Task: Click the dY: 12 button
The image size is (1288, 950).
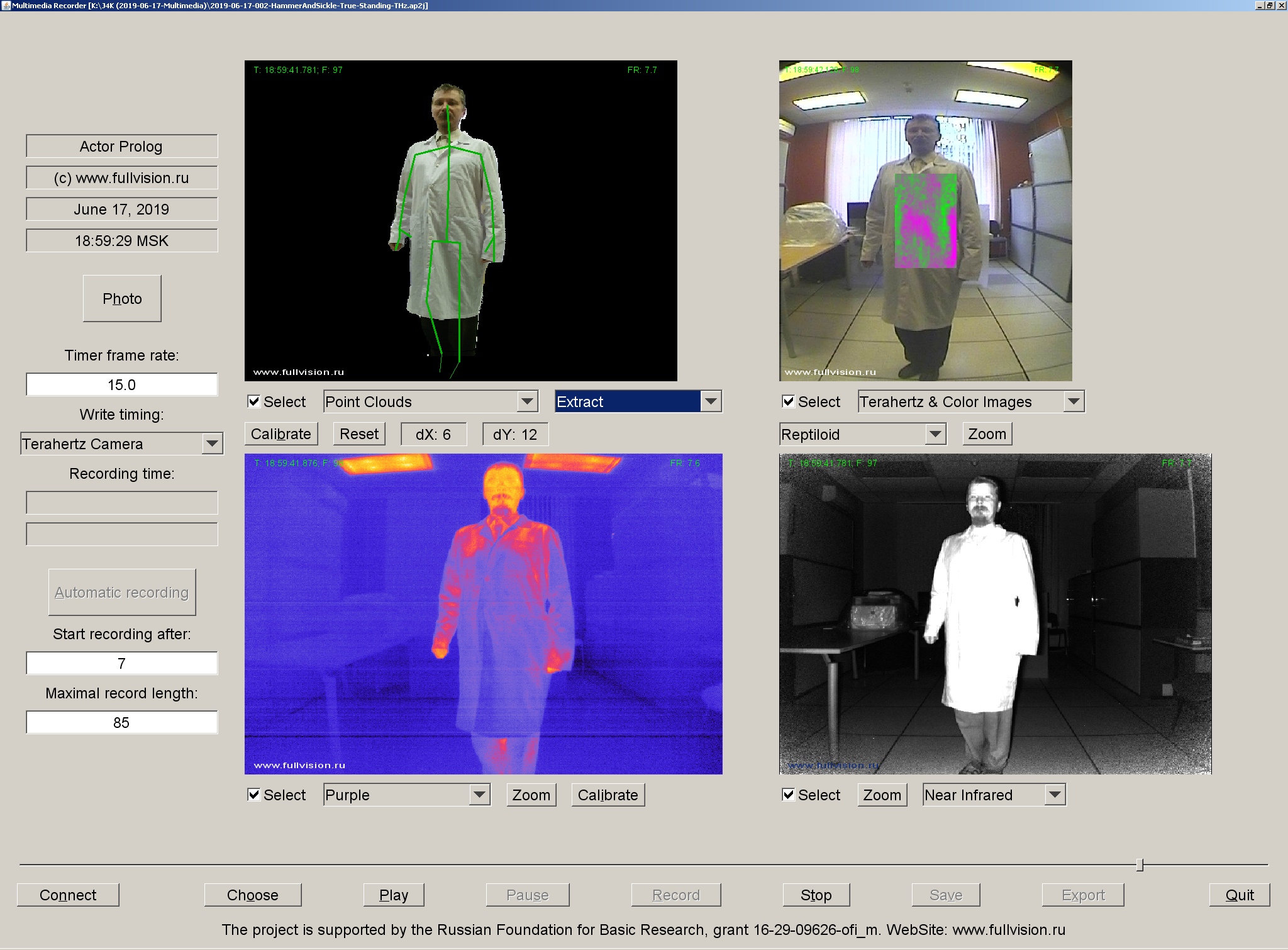Action: coord(516,433)
